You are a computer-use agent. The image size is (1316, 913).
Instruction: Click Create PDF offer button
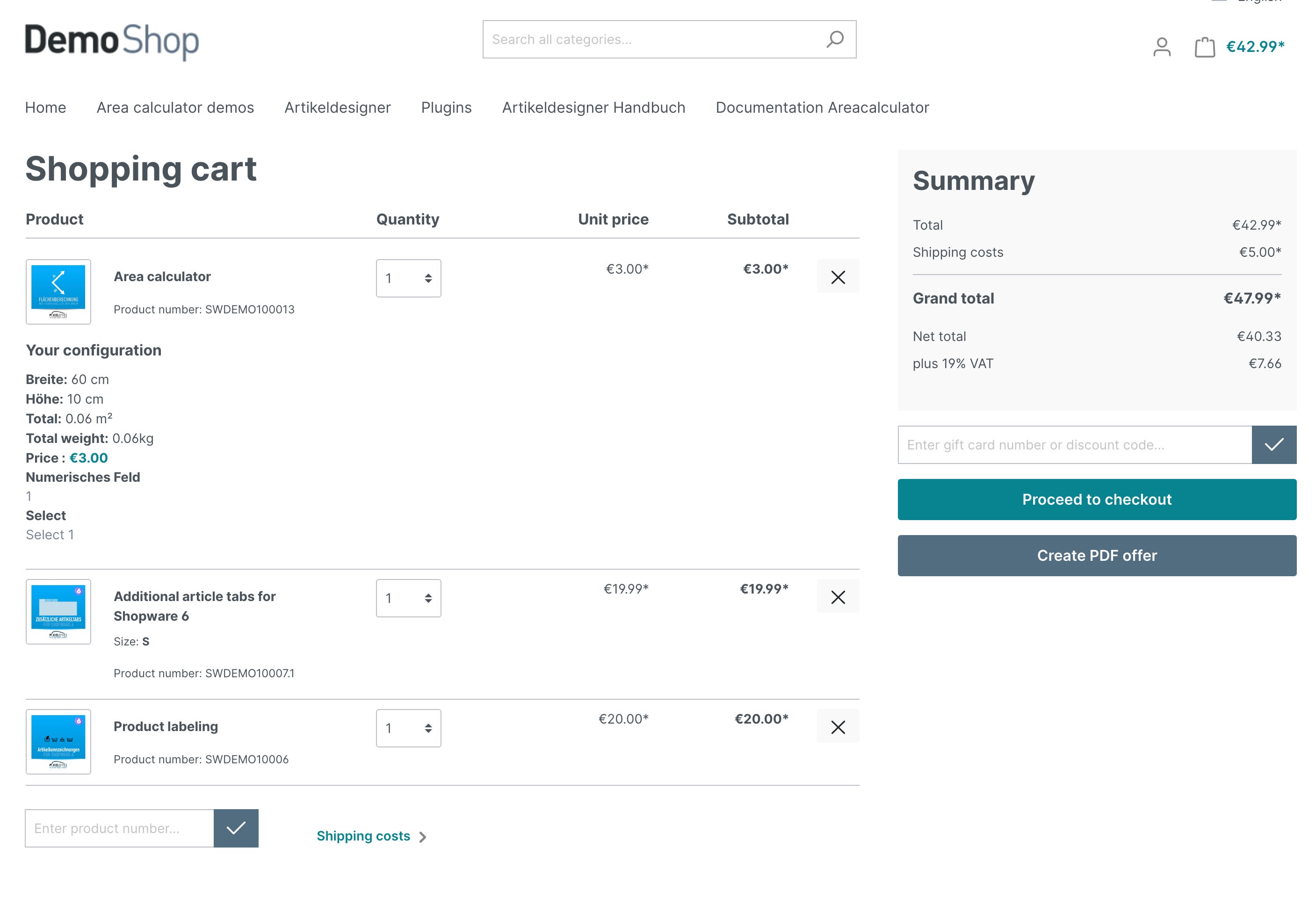1096,556
